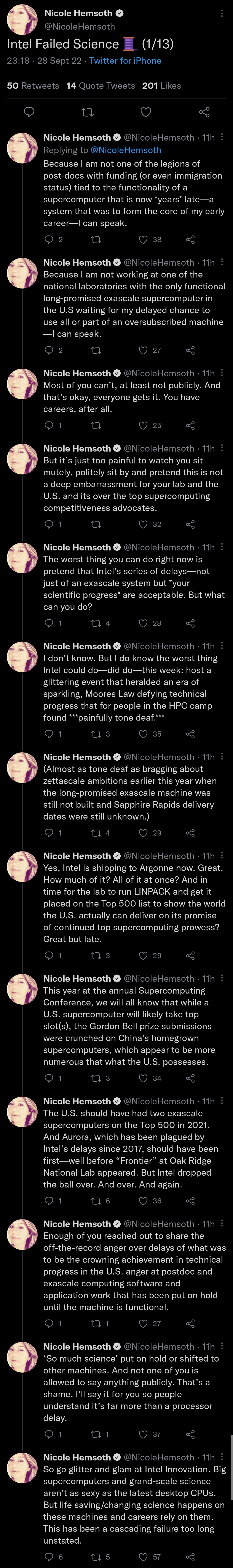This screenshot has width=233, height=1568.
Task: Open the @NicoleHemsoth "Replying to" link
Action: click(x=126, y=150)
